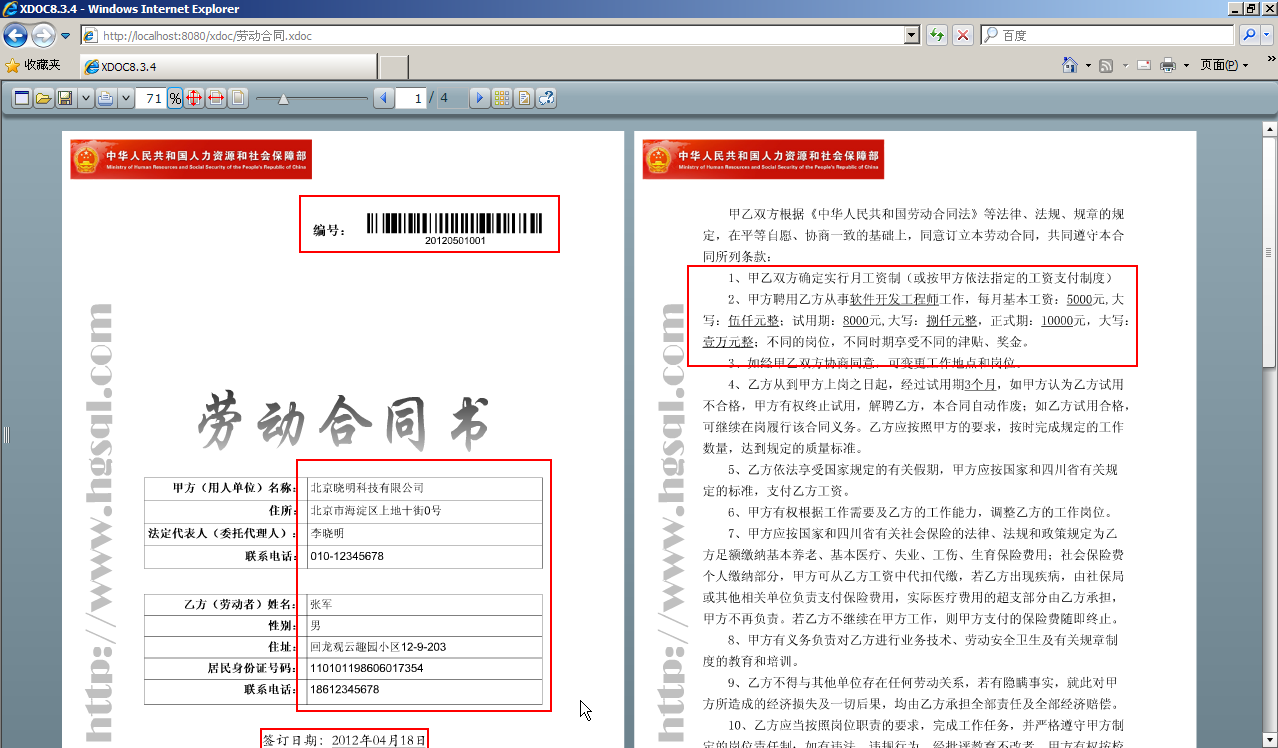1278x748 pixels.
Task: Select the XDOC8.3.4 browser tab
Action: [228, 67]
